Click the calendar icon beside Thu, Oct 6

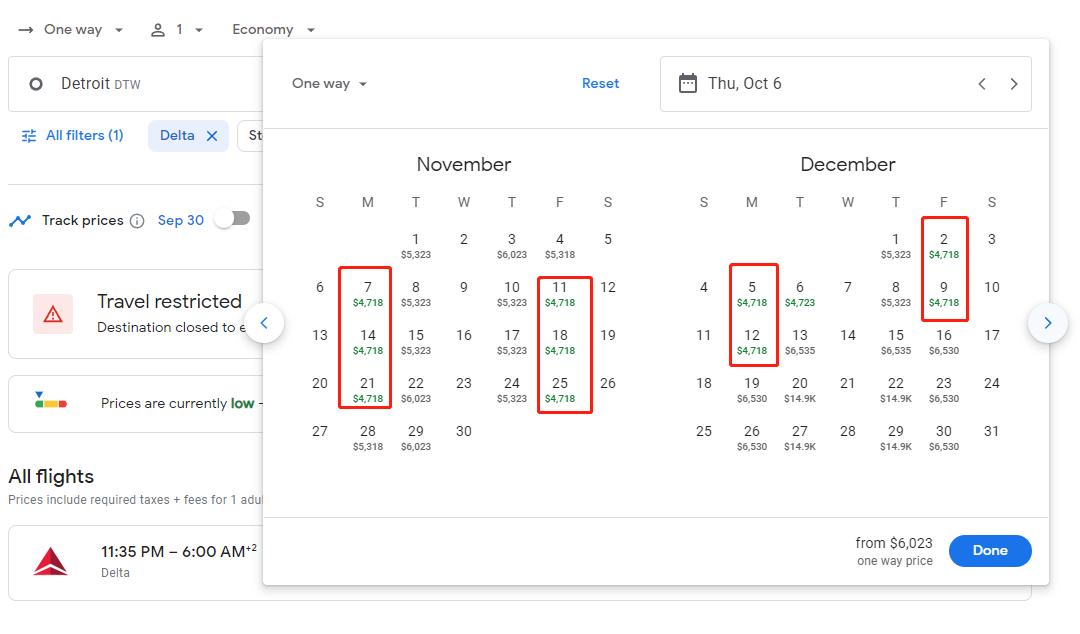(687, 84)
